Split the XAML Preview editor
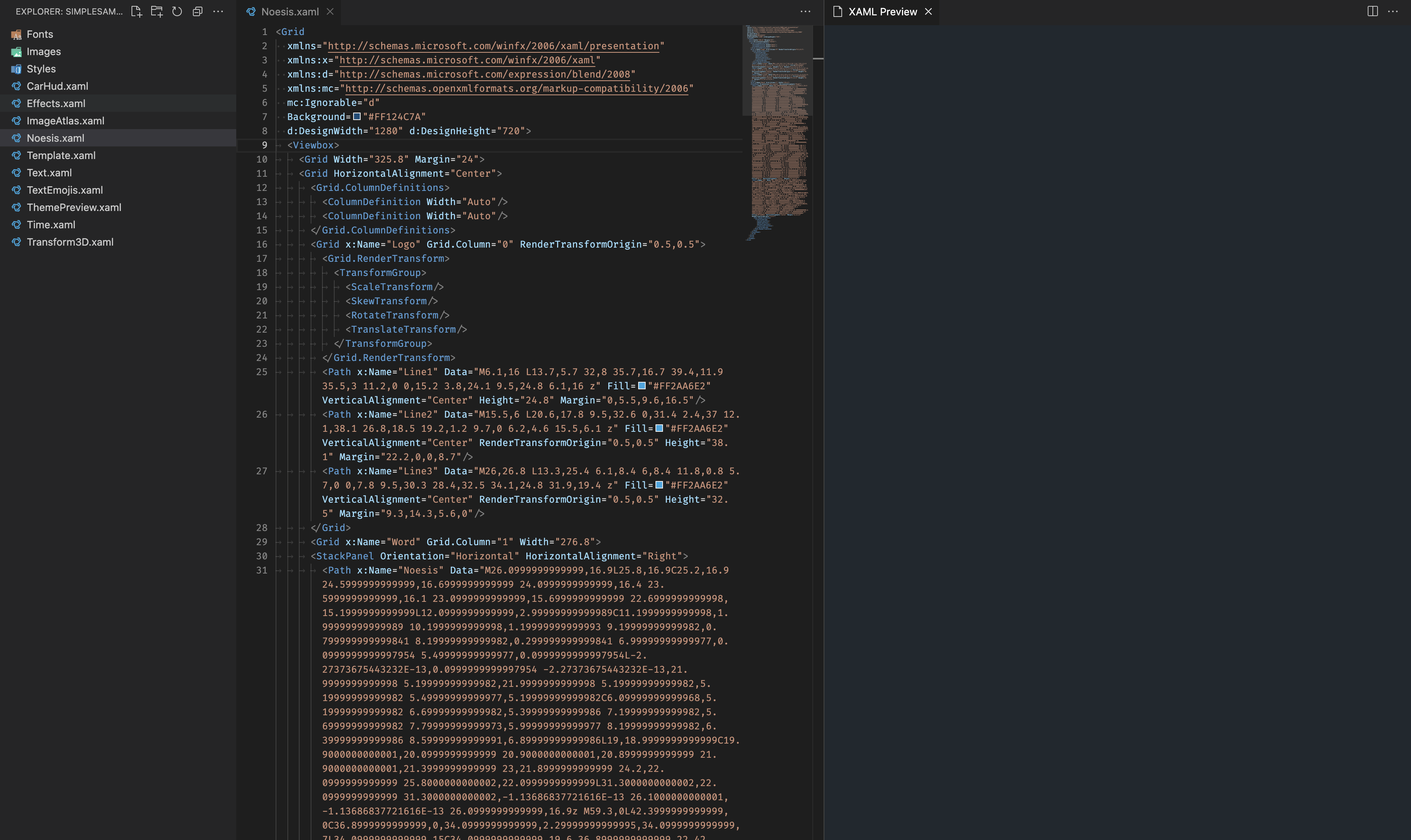 [x=1372, y=11]
